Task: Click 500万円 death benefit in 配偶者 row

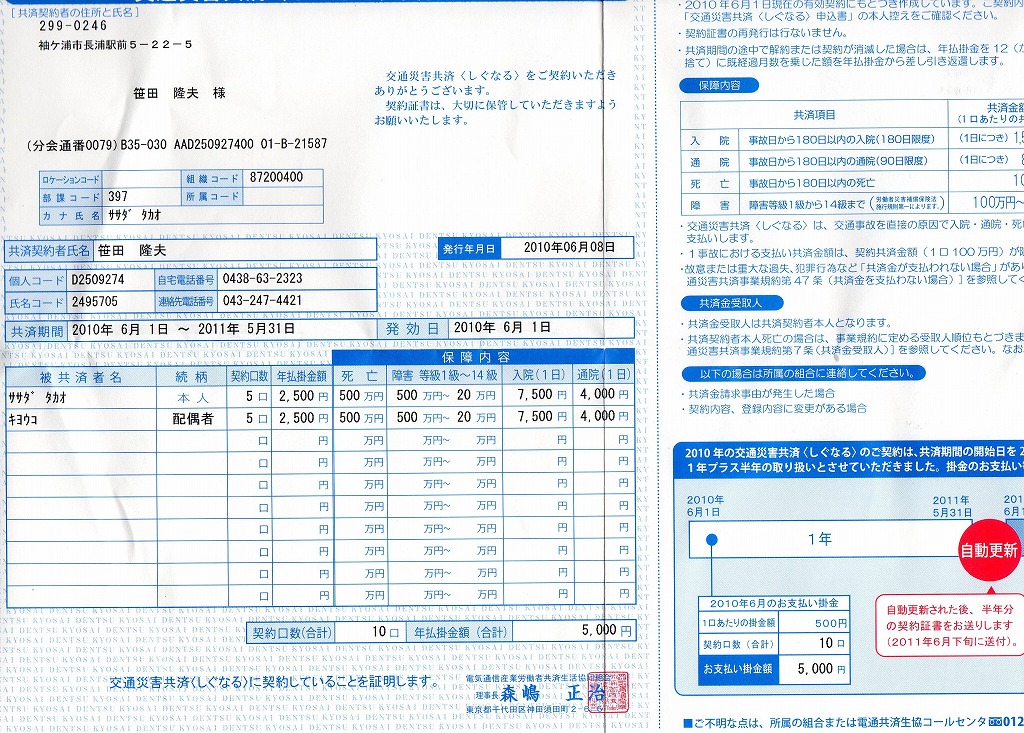Action: (x=361, y=417)
